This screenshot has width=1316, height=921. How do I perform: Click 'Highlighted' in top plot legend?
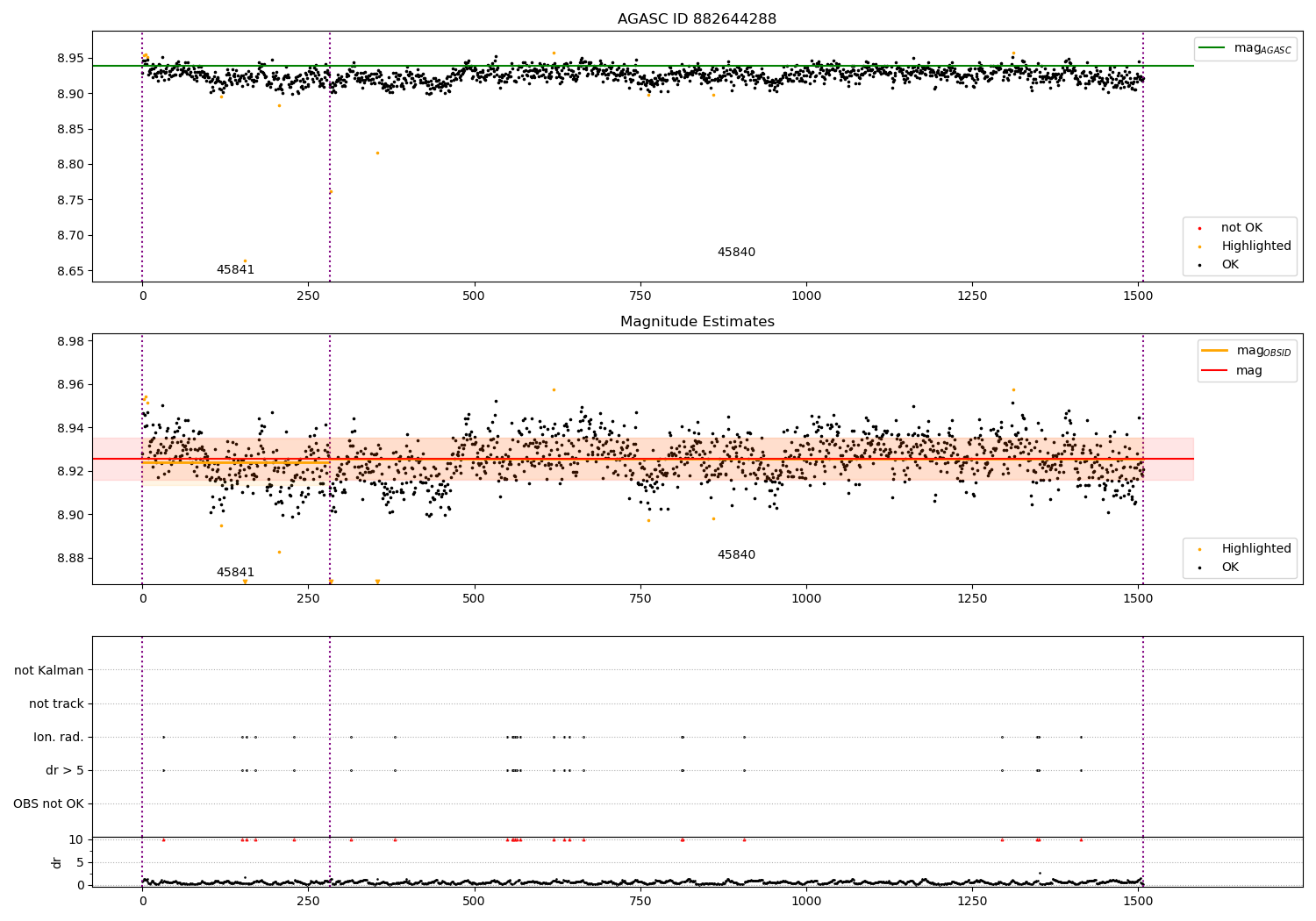point(1256,246)
